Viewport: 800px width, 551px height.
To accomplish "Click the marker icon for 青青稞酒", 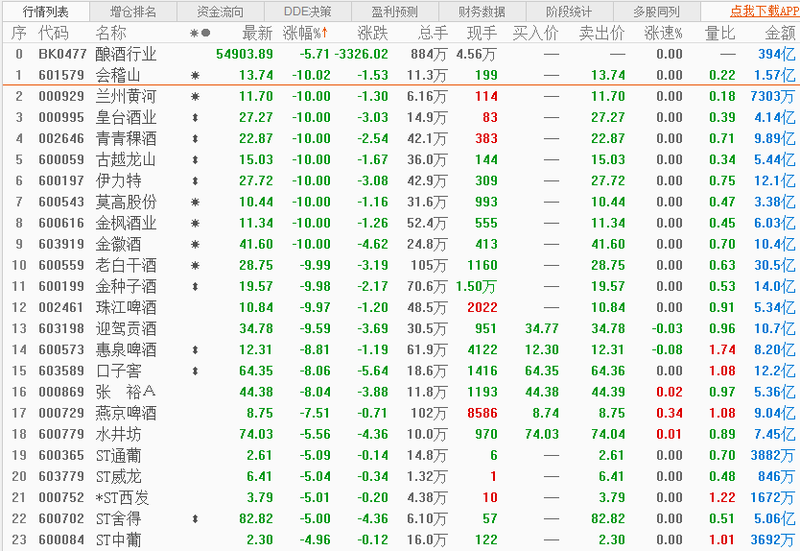I will click(x=195, y=139).
